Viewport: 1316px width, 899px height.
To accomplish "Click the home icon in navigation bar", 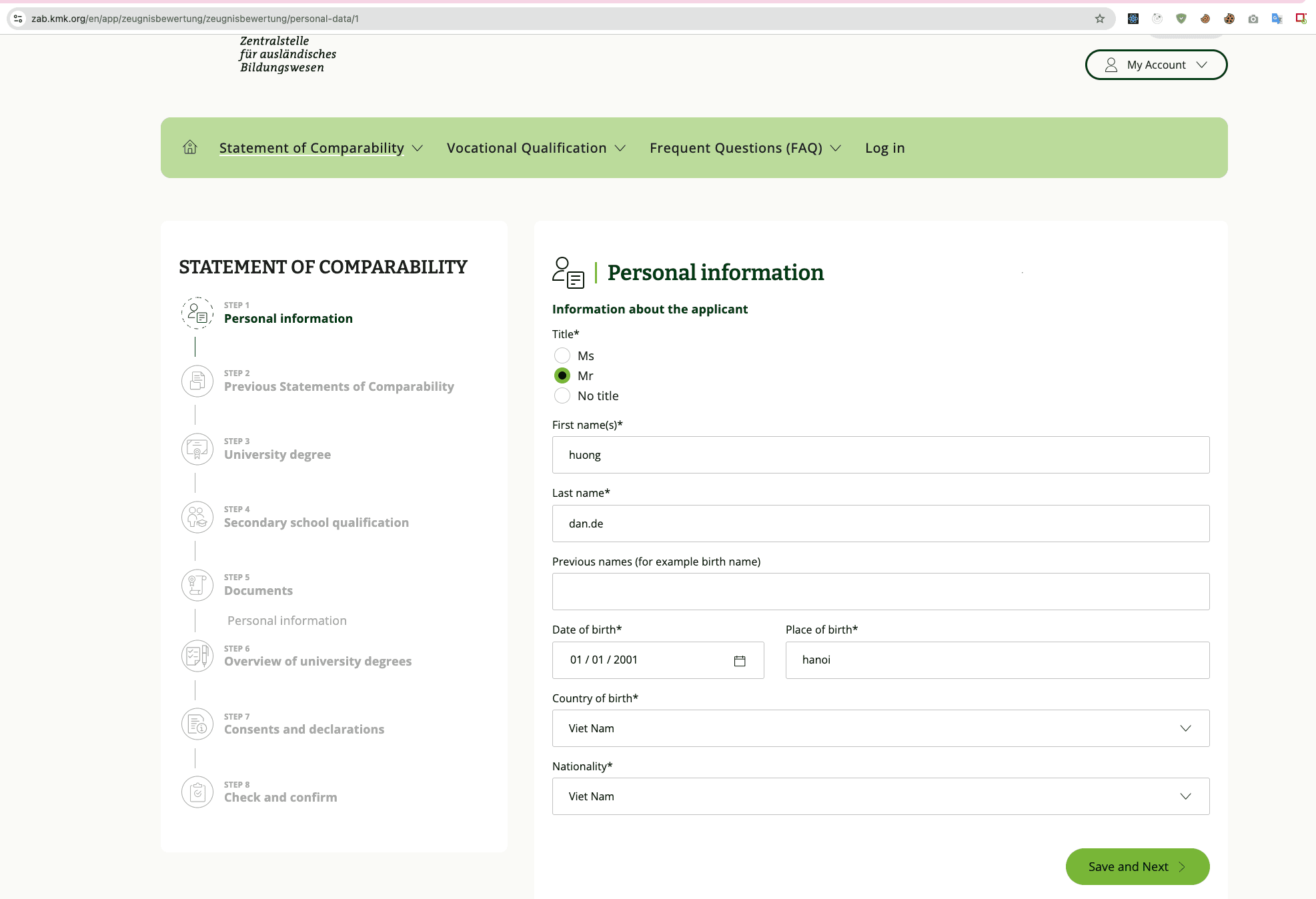I will pos(190,147).
